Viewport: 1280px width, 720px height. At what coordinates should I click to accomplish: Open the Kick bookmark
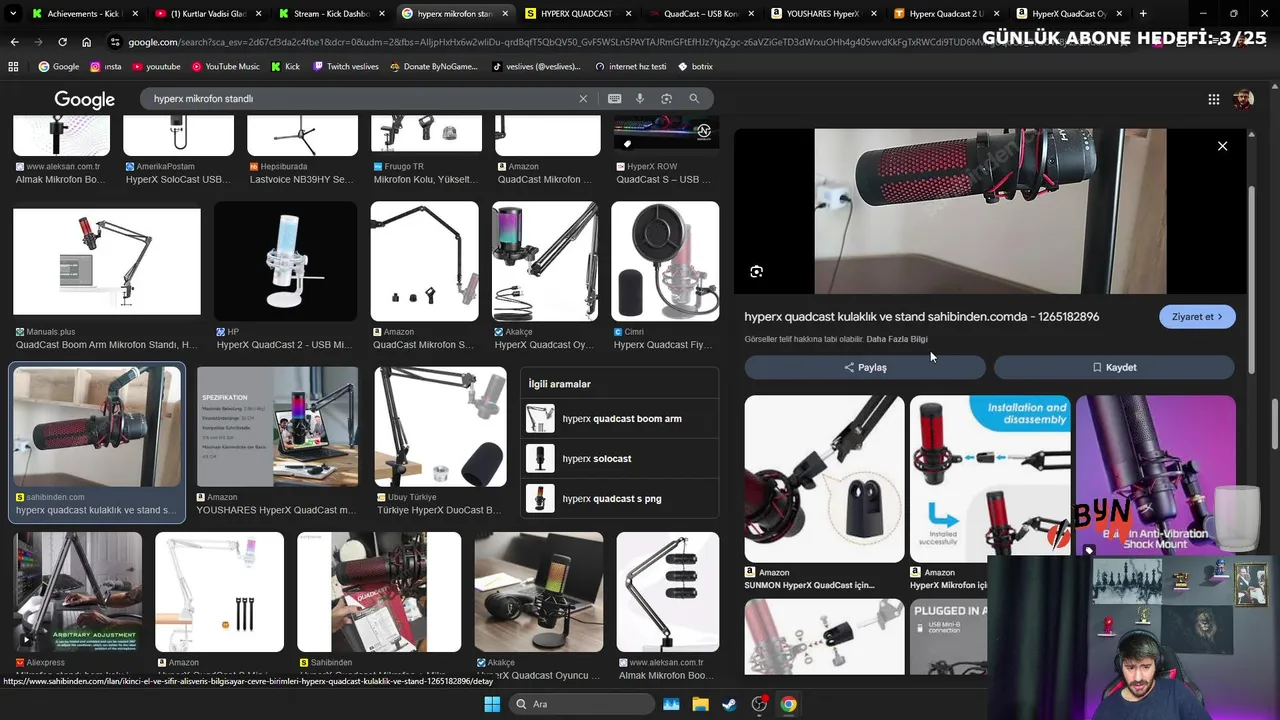[x=285, y=67]
